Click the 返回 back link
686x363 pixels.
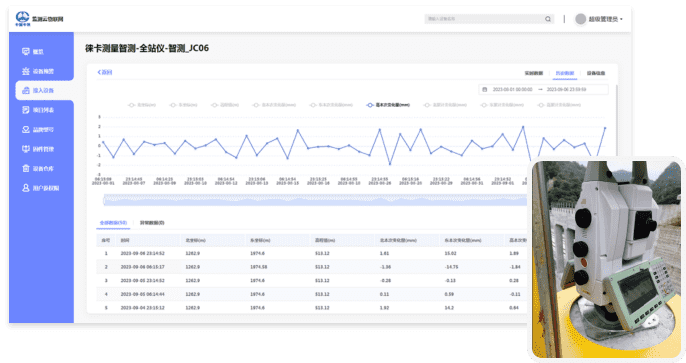[105, 72]
